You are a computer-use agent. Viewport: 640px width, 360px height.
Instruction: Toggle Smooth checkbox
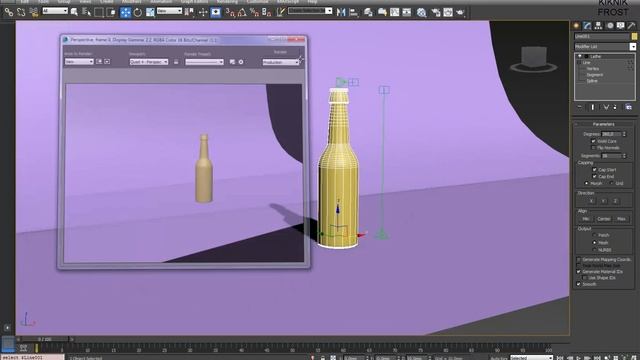click(578, 284)
